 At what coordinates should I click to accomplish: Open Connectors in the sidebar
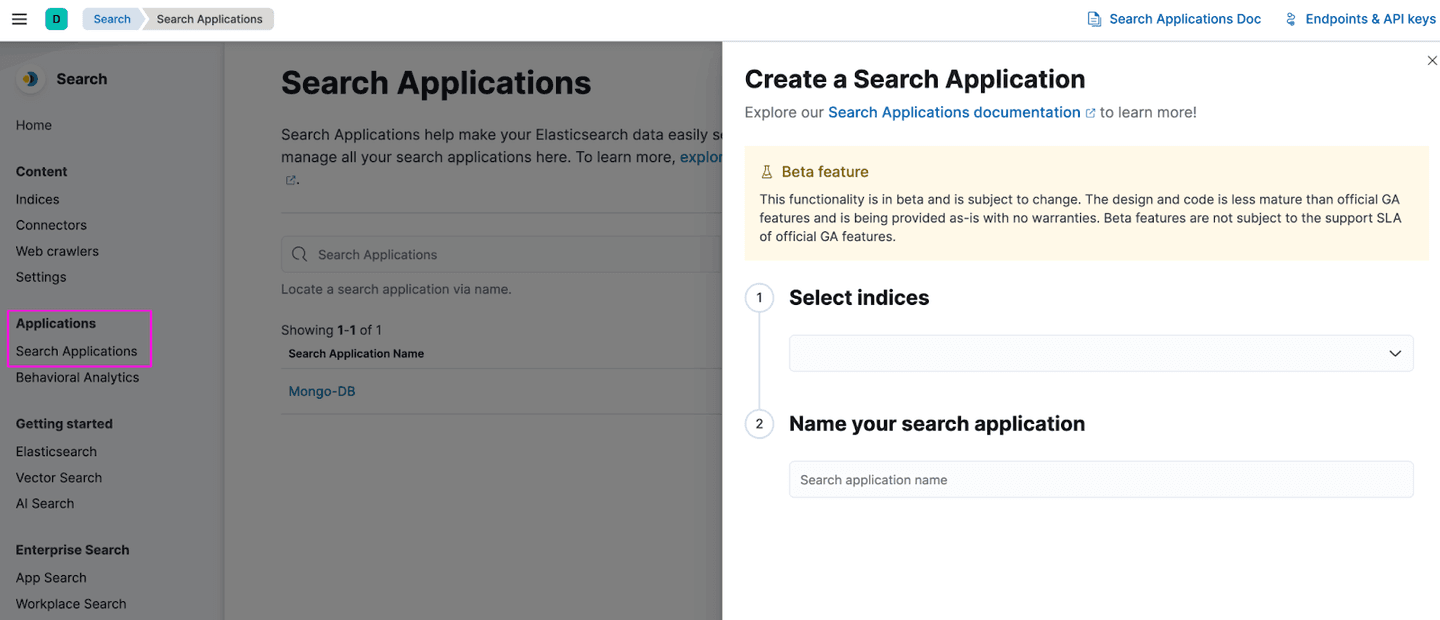51,225
